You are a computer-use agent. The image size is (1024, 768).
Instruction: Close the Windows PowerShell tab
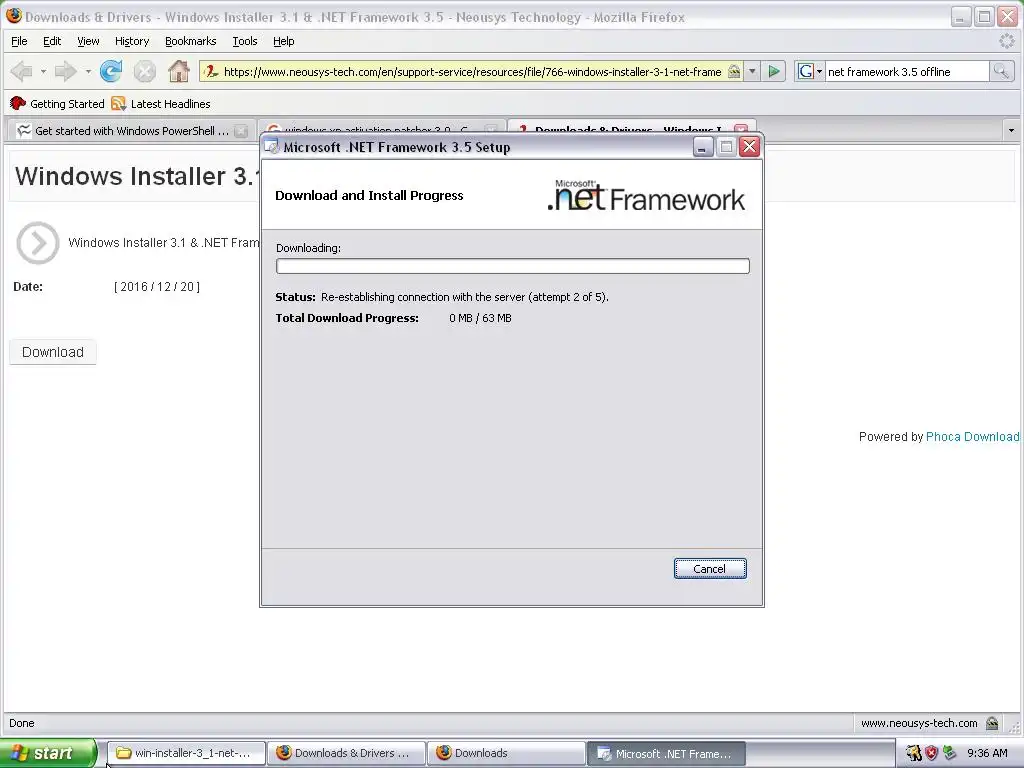tap(241, 131)
